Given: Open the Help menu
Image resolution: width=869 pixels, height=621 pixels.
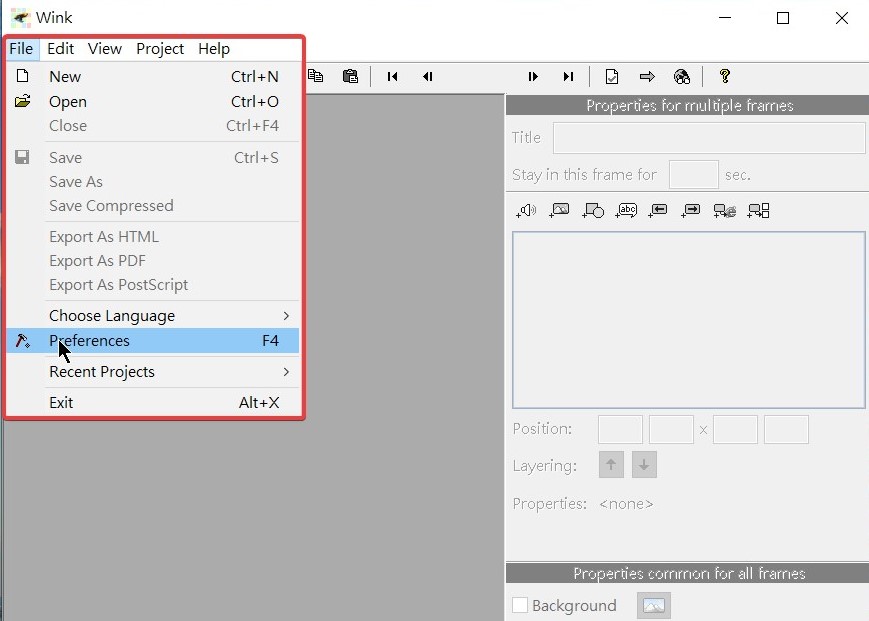Looking at the screenshot, I should pyautogui.click(x=214, y=49).
